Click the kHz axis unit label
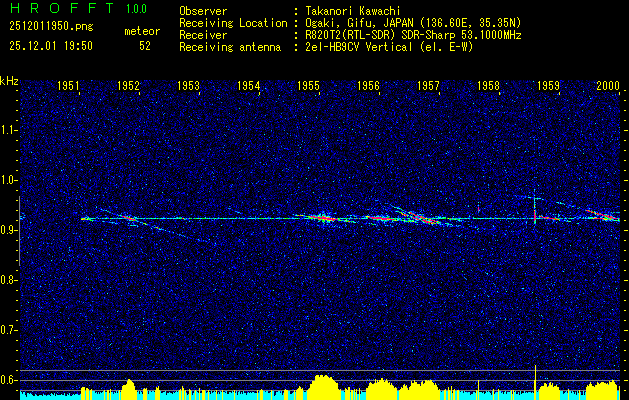Viewport: 629px width, 400px height. click(9, 81)
